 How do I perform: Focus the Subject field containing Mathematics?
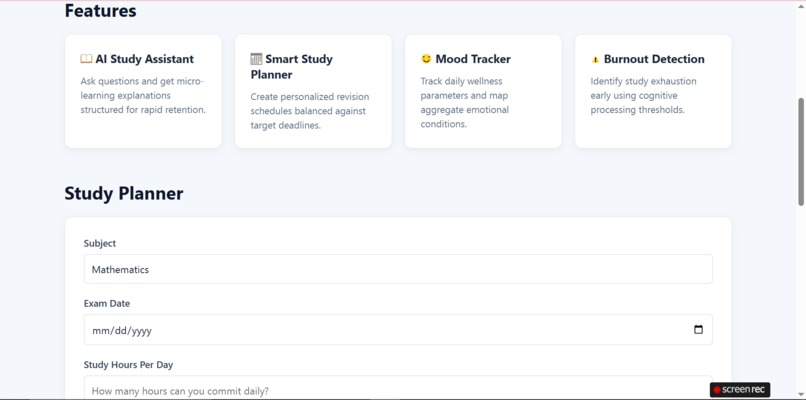click(398, 269)
